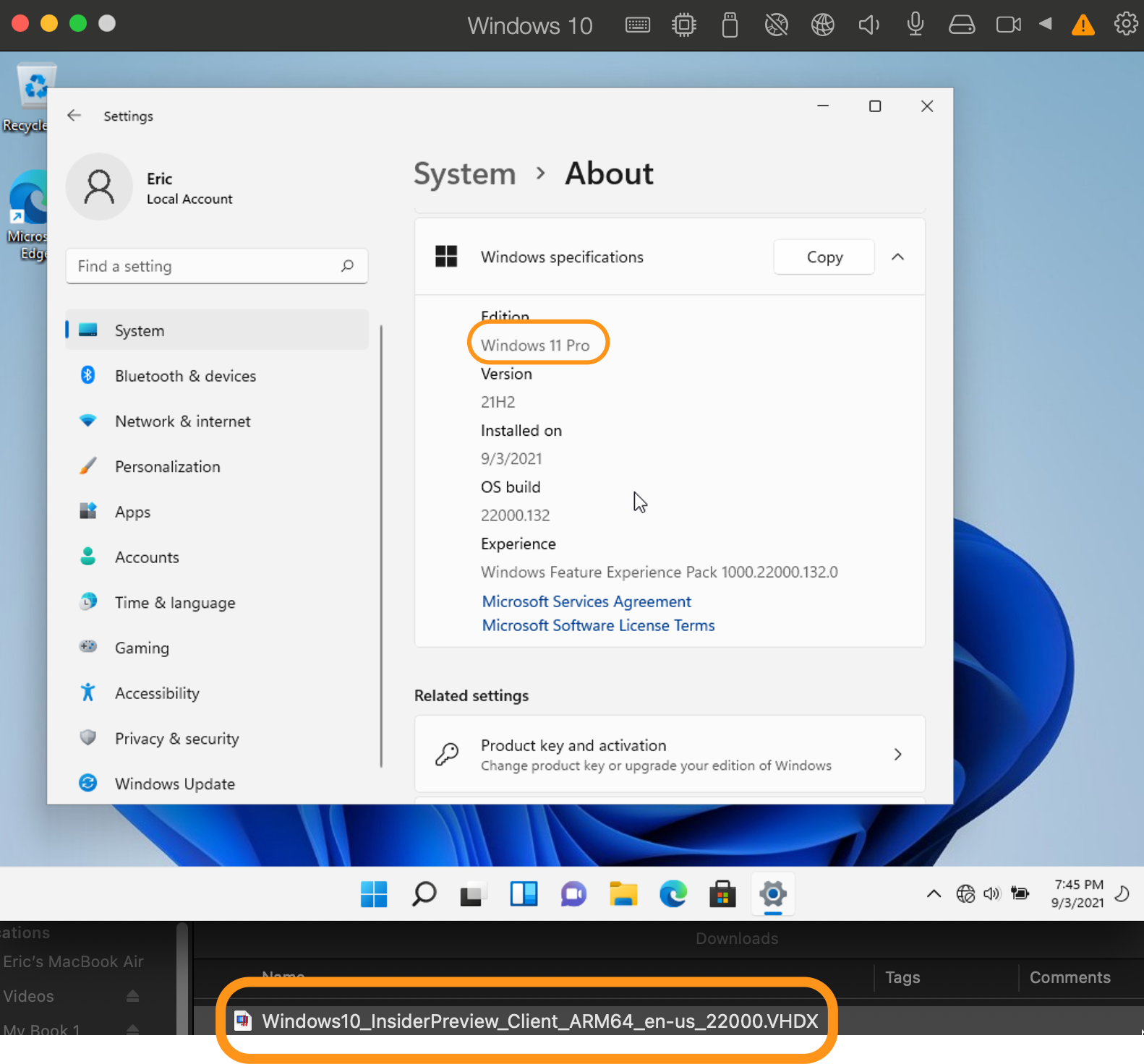This screenshot has height=1064, width=1144.
Task: Open the Windows Start menu
Action: pos(374,894)
